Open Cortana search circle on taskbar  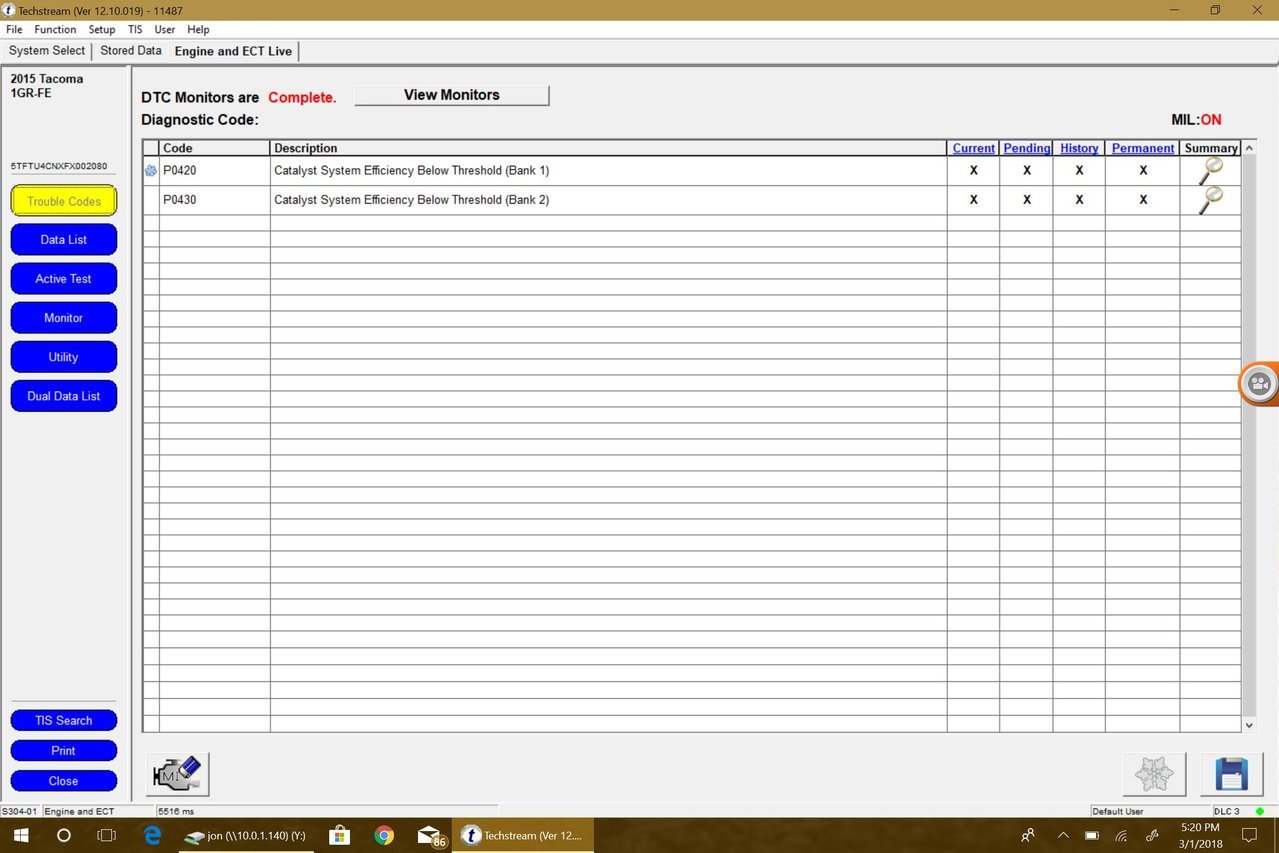point(64,835)
